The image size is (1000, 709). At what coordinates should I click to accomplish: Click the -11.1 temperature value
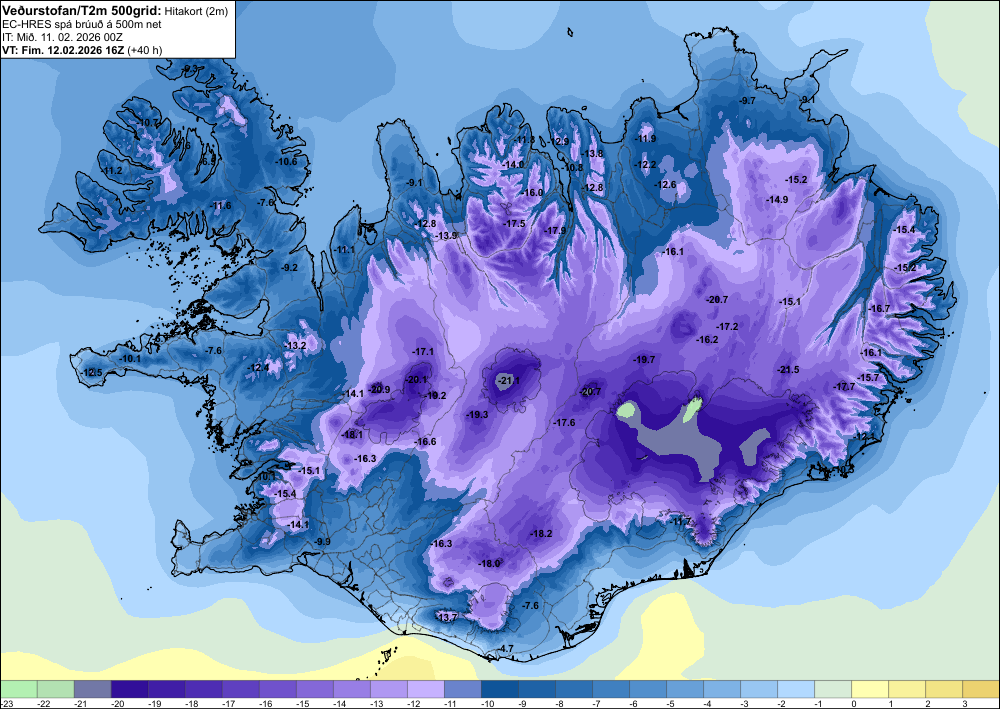coord(344,250)
